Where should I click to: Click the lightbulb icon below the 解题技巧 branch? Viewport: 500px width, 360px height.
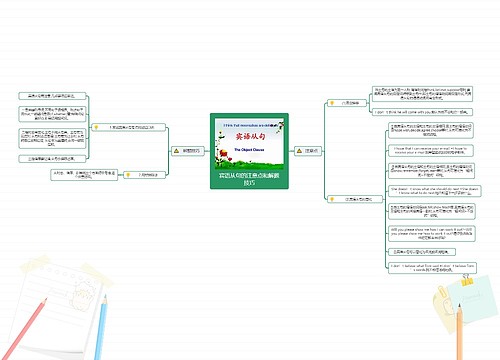click(x=128, y=175)
